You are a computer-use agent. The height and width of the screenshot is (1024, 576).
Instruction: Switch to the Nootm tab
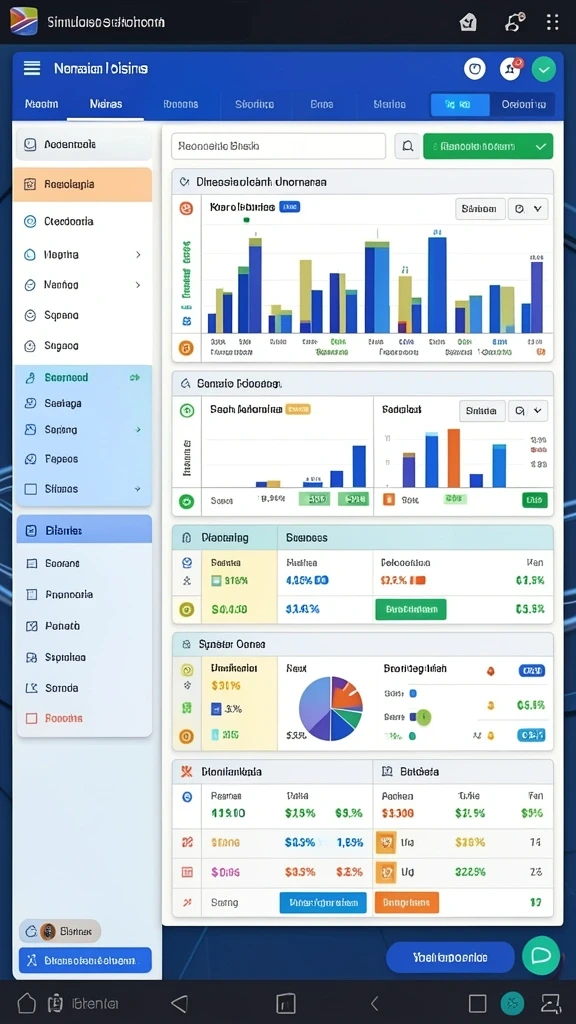click(41, 104)
